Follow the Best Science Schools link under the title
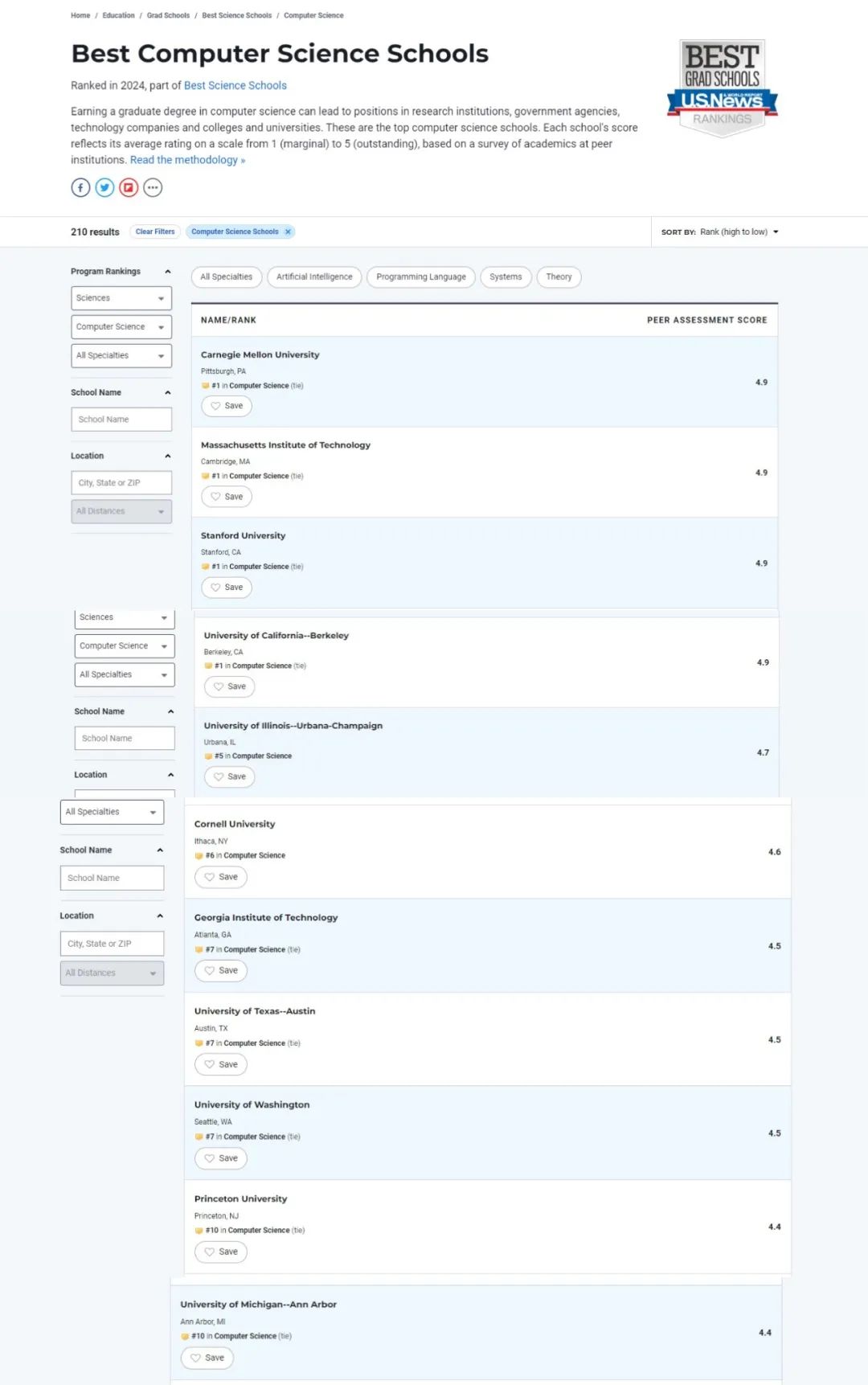Image resolution: width=868 pixels, height=1385 pixels. 235,85
